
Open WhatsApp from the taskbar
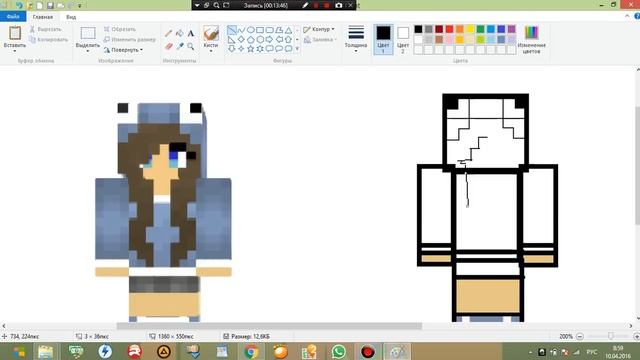[338, 351]
